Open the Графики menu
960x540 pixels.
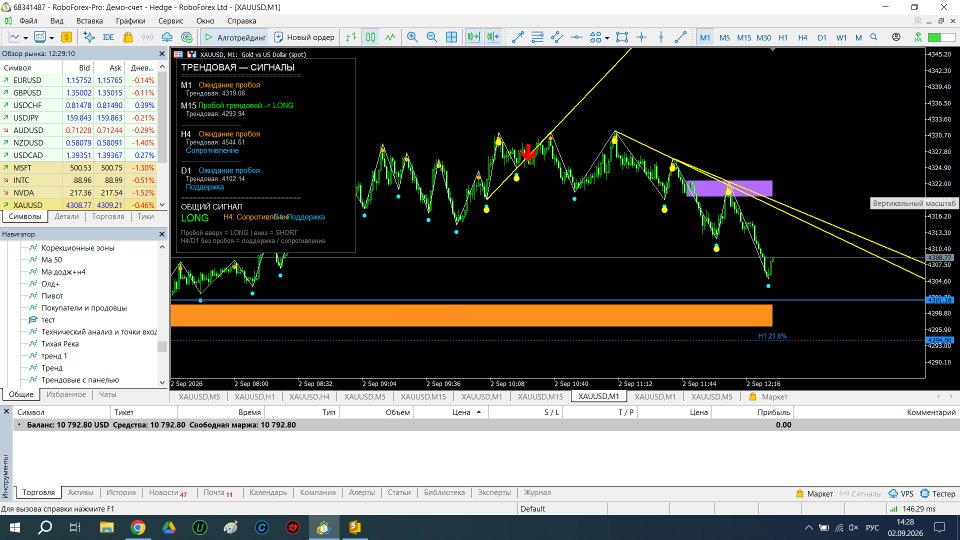(130, 21)
